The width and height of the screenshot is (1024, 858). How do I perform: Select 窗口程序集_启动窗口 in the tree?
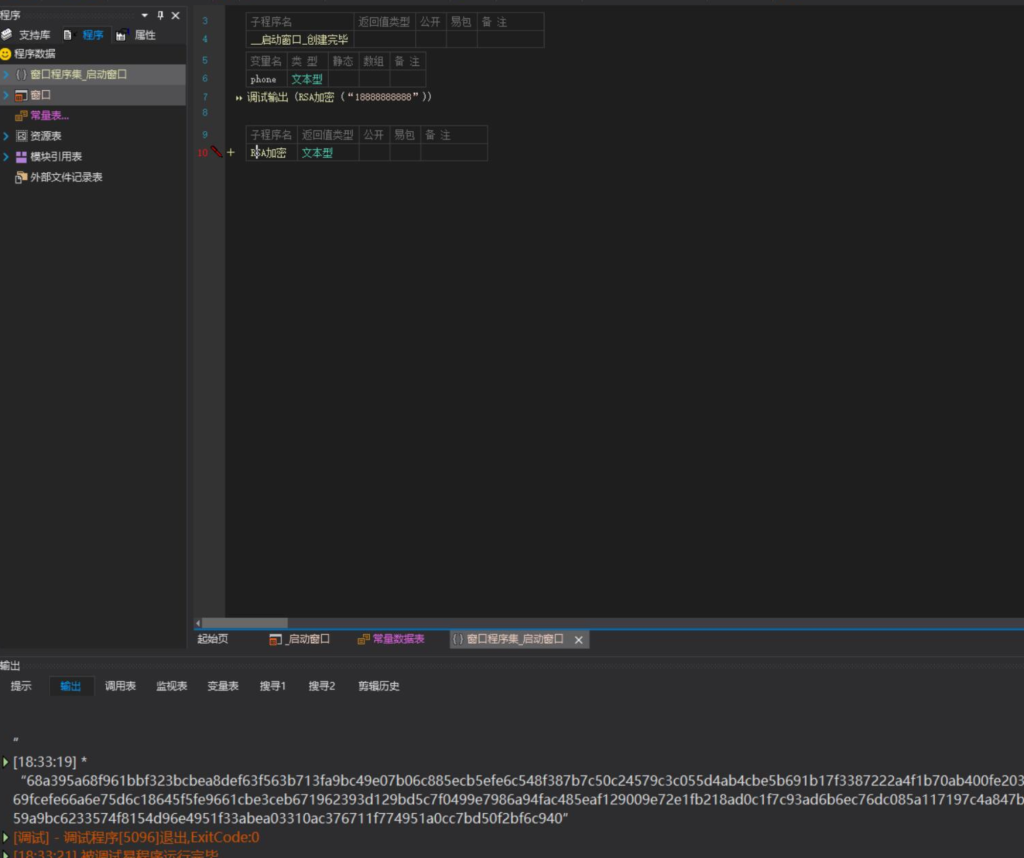tap(78, 74)
